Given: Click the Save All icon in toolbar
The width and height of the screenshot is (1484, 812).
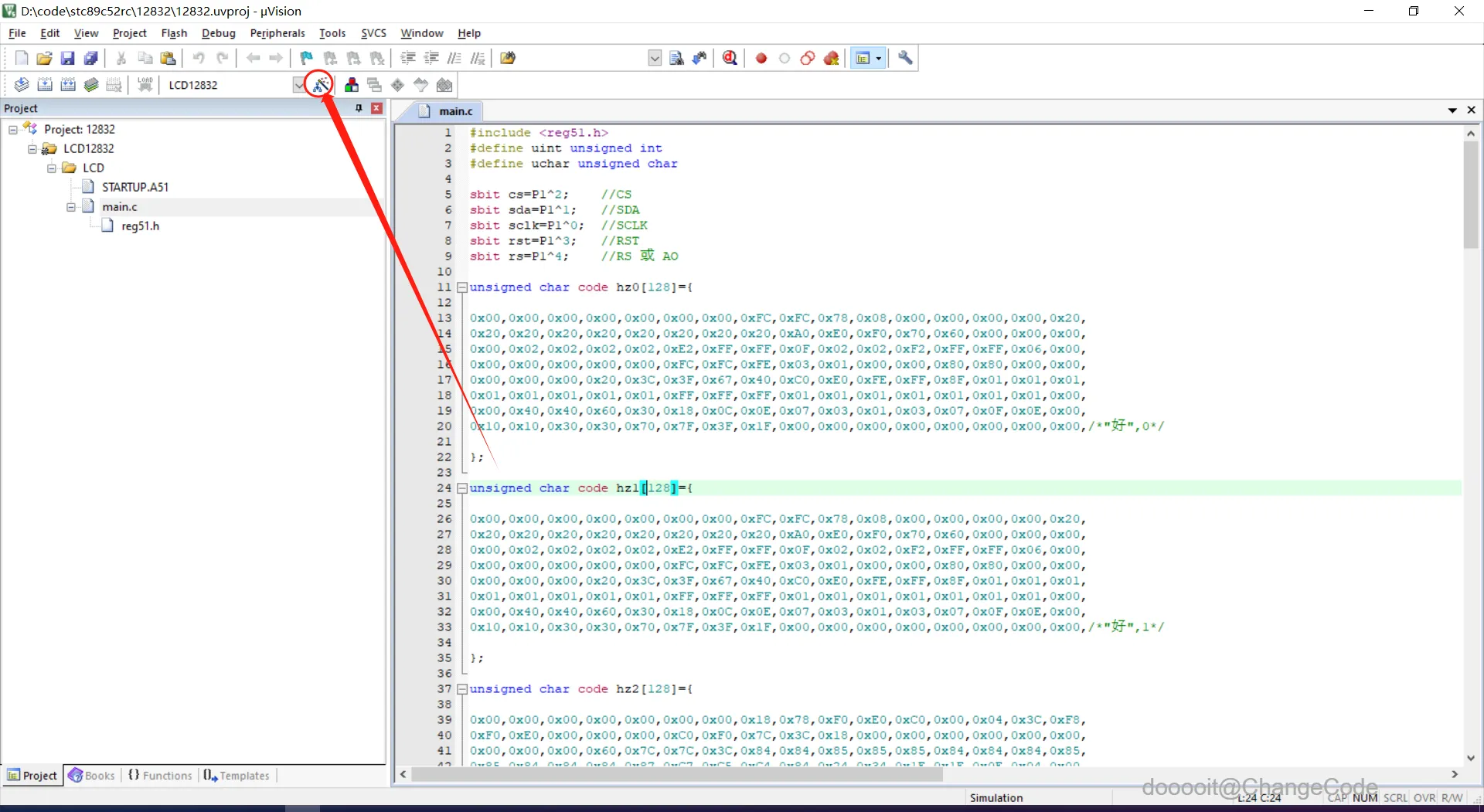Looking at the screenshot, I should tap(91, 58).
